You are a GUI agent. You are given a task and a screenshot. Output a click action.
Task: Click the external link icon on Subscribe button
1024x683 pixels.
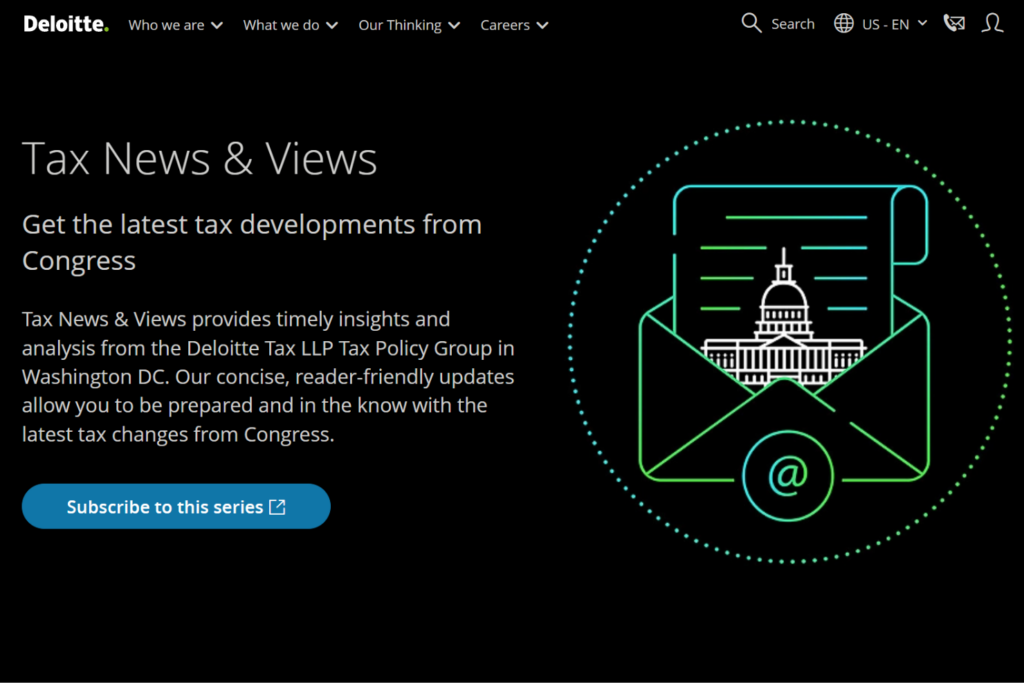tap(278, 507)
